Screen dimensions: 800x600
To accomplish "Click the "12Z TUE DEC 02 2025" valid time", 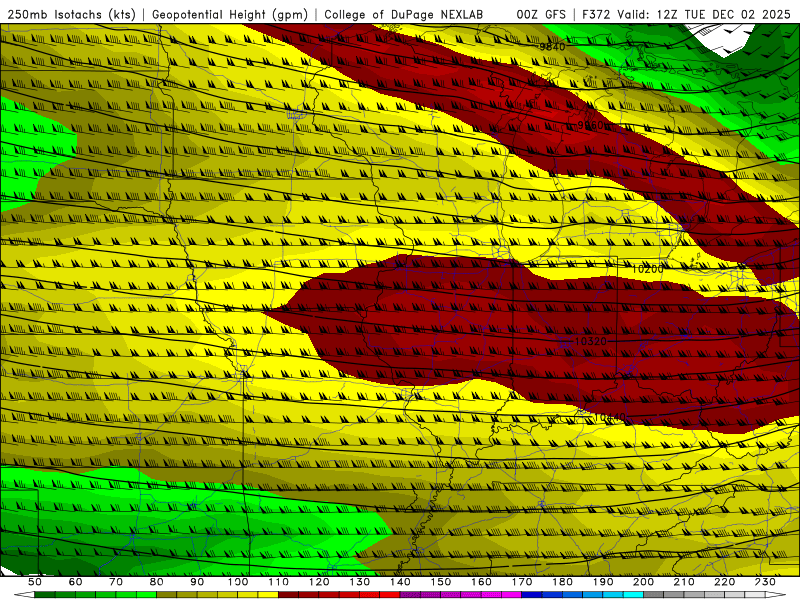I will 723,14.
